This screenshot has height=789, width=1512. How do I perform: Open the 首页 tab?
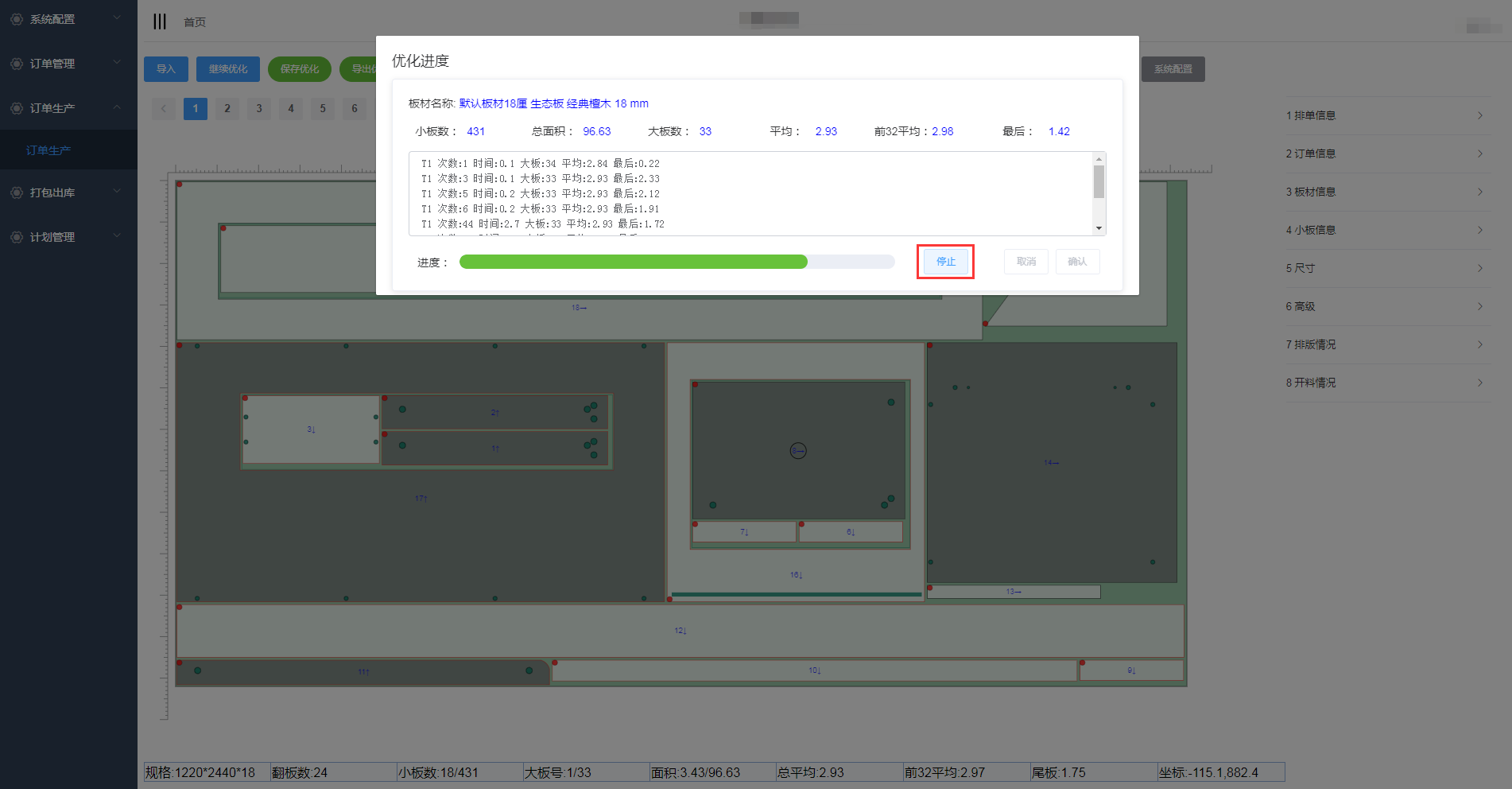[195, 22]
